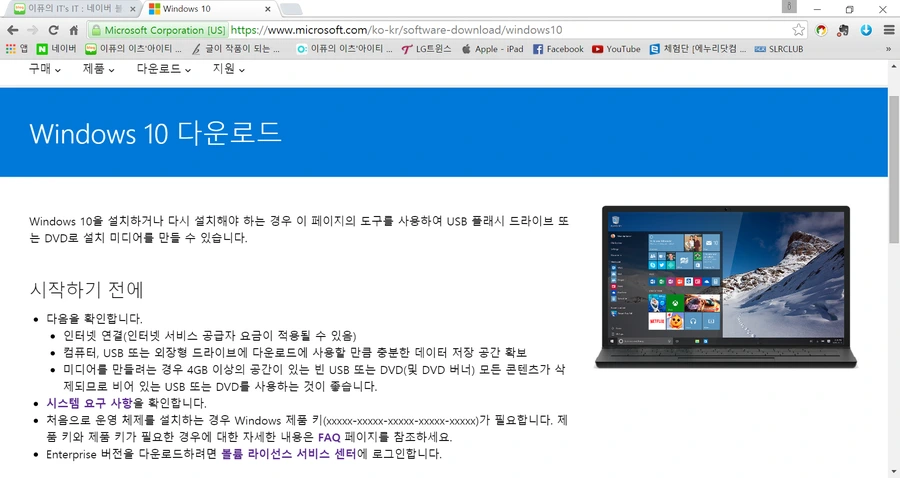Click the vertical scrollbar thumb
The width and height of the screenshot is (900, 478).
pyautogui.click(x=894, y=169)
